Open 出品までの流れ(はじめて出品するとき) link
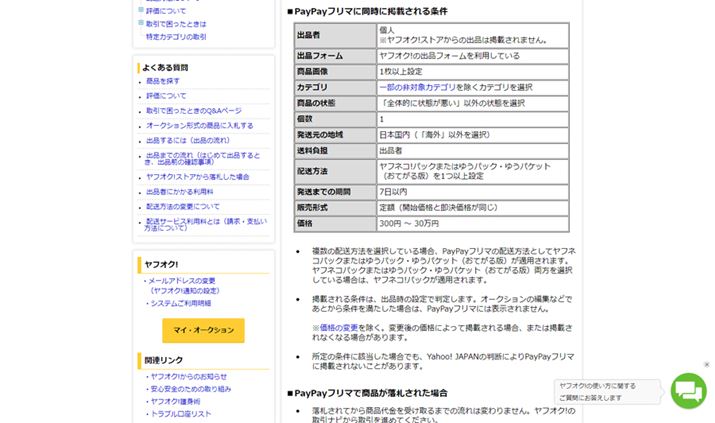 pyautogui.click(x=202, y=159)
